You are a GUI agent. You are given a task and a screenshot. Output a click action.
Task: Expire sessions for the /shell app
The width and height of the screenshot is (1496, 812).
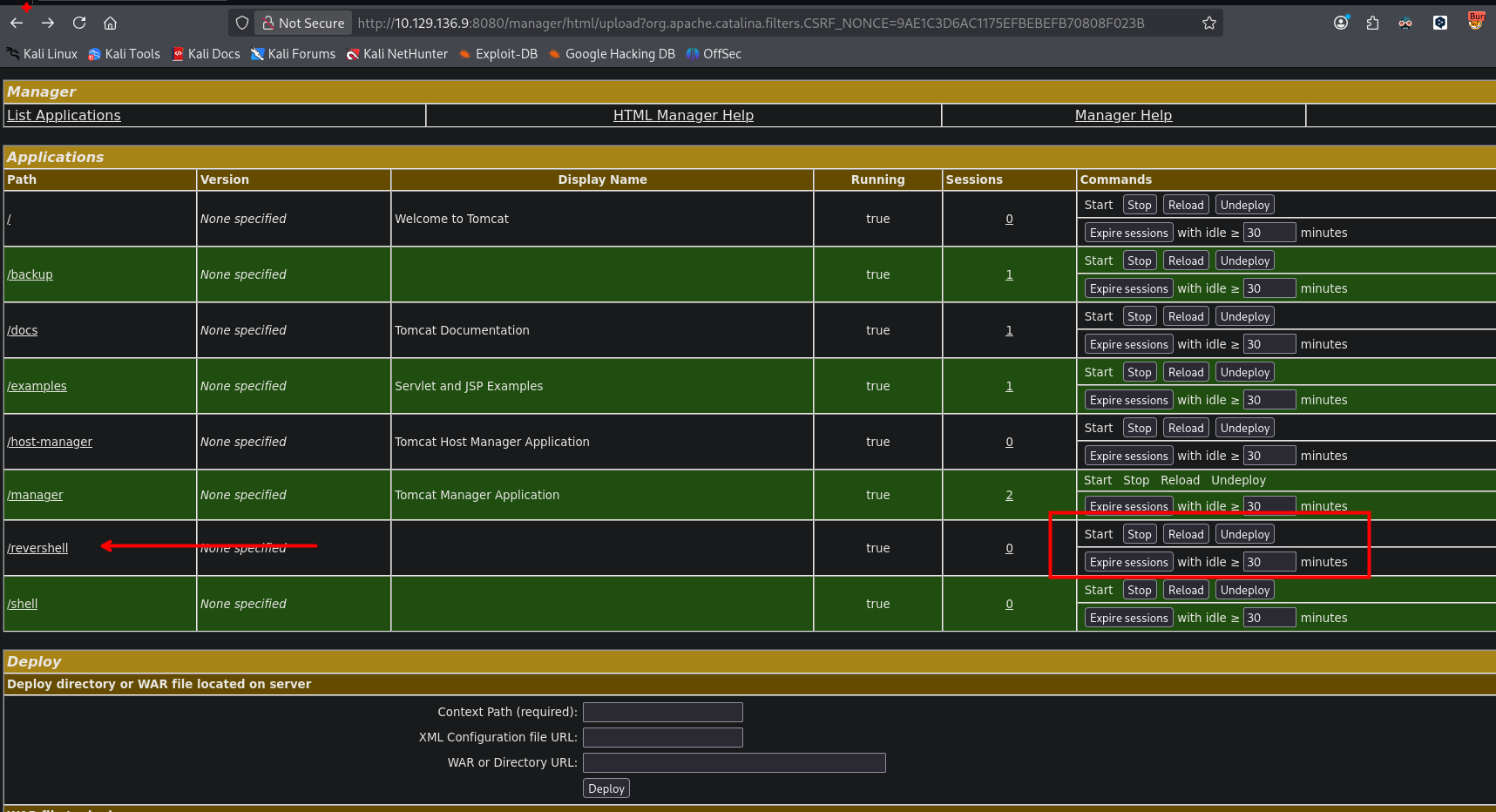point(1128,618)
